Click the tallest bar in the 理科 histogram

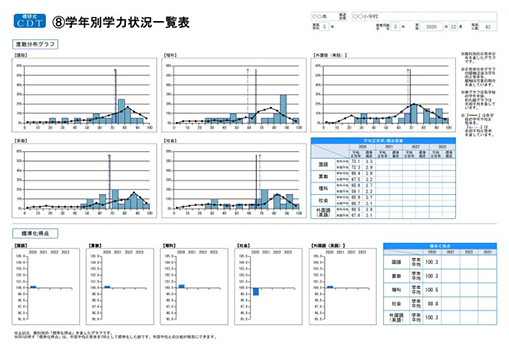[x=283, y=109]
